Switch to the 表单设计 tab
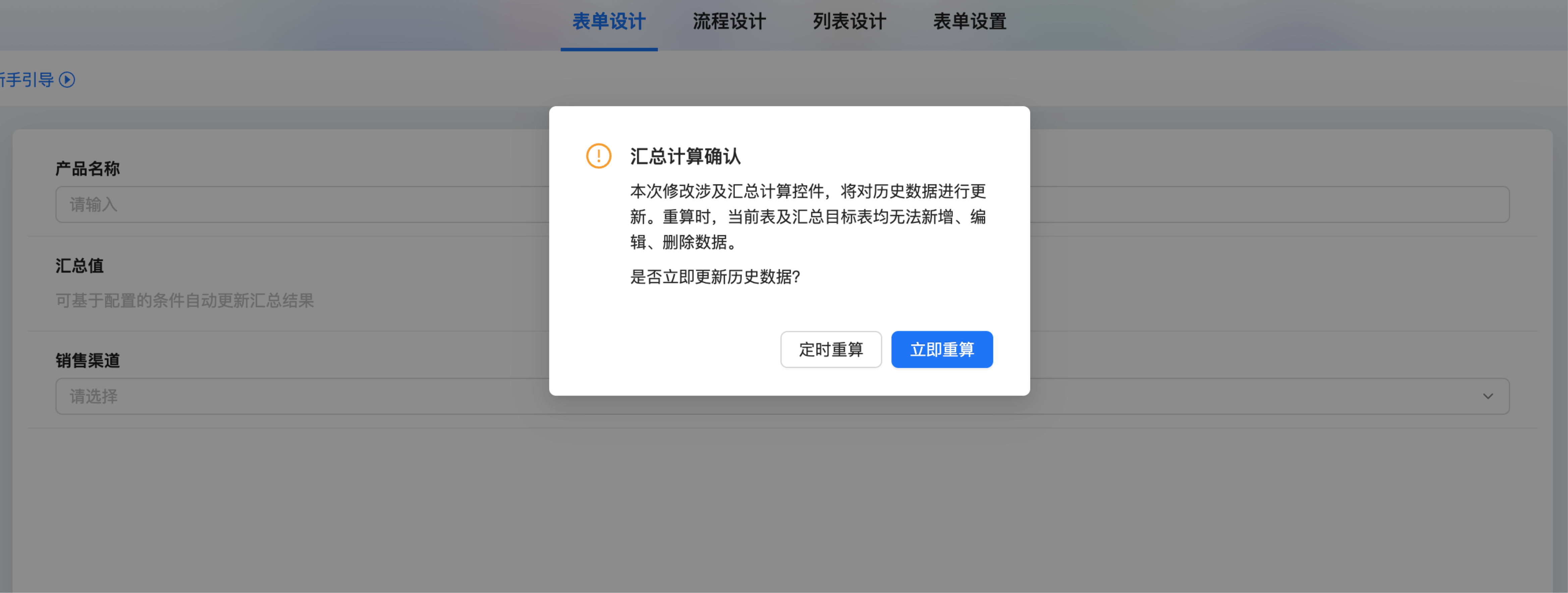The image size is (1568, 593). pos(609,22)
